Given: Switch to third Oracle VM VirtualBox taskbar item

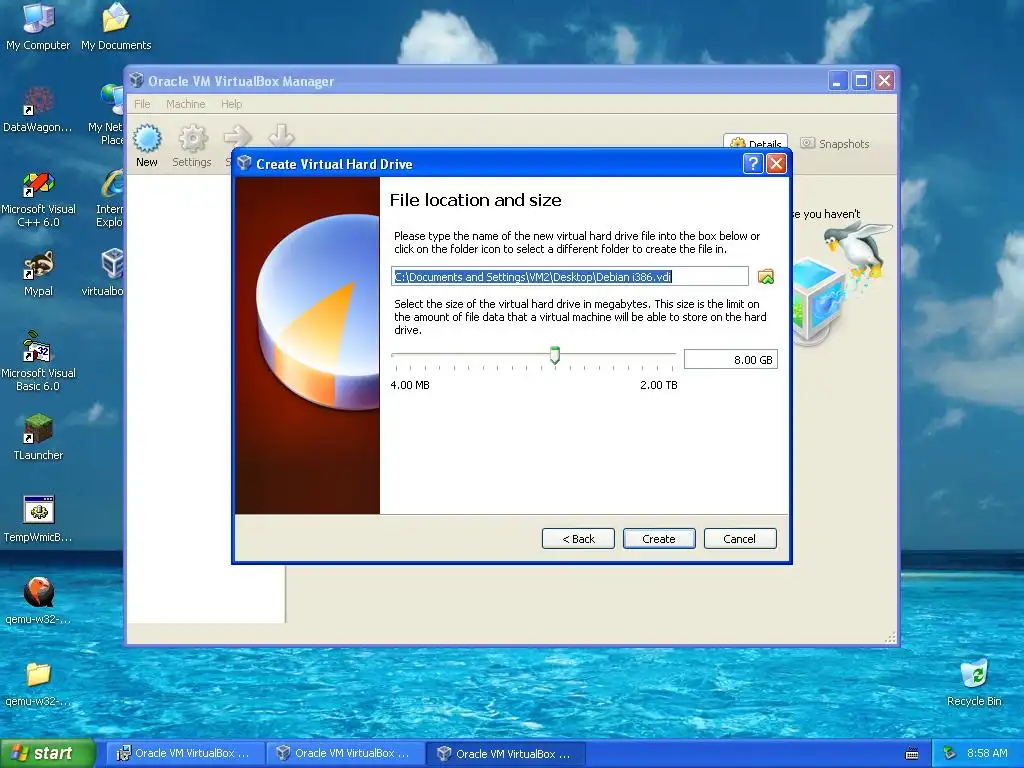Looking at the screenshot, I should pyautogui.click(x=505, y=754).
